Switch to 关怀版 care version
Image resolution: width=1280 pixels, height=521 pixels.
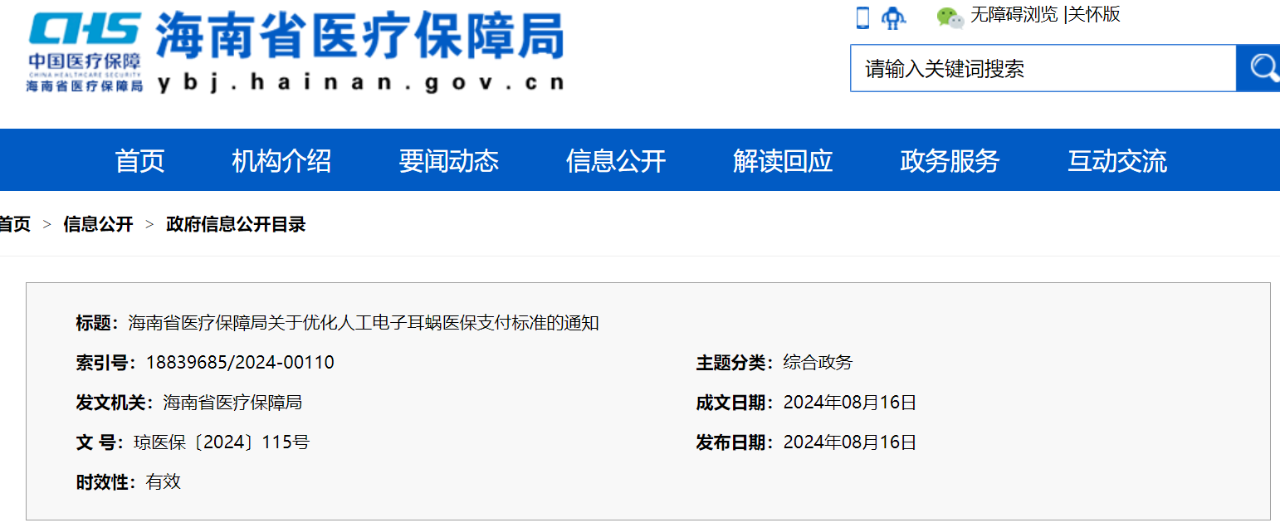(x=1094, y=15)
